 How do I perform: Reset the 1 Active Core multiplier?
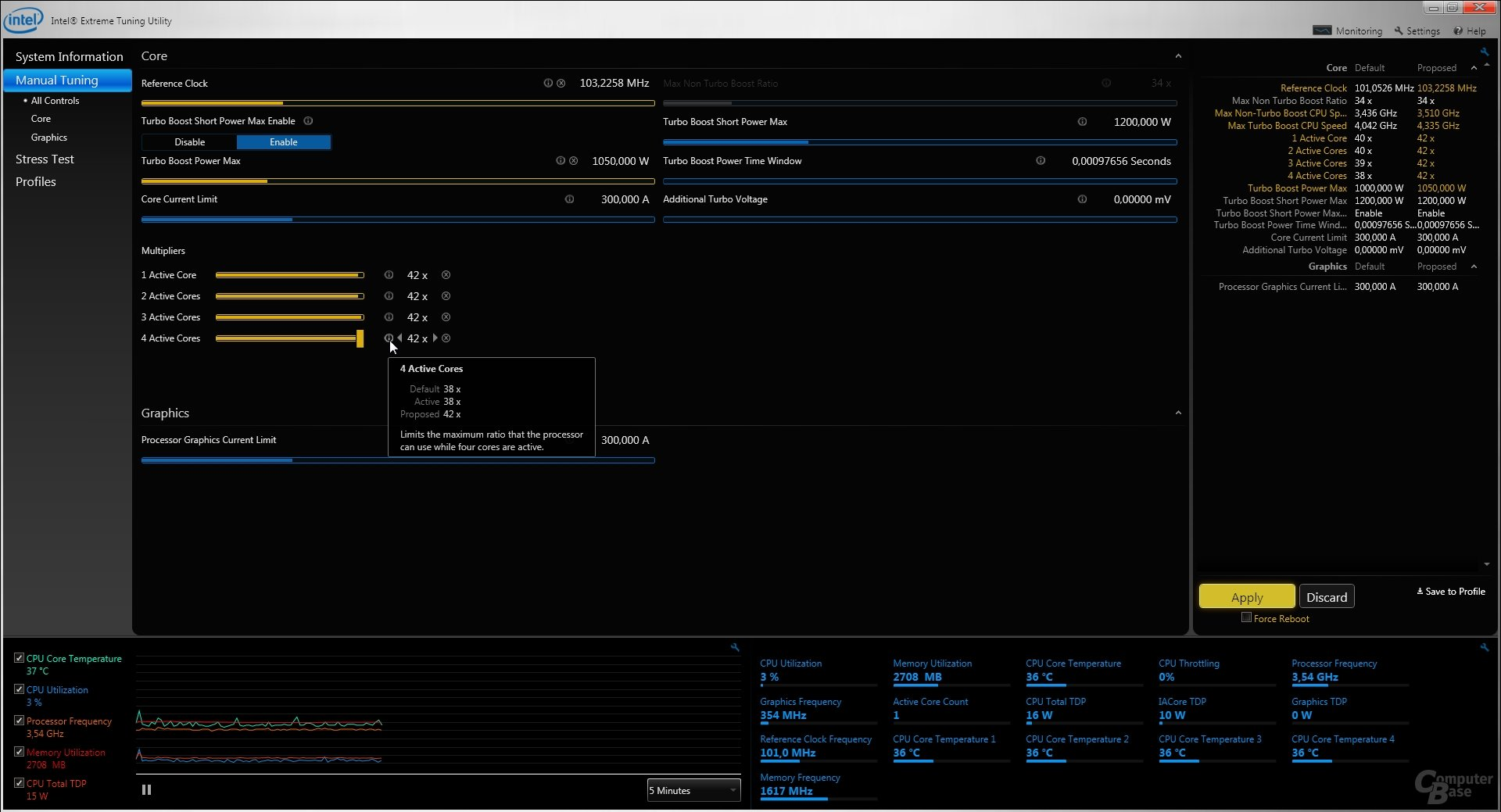[446, 275]
